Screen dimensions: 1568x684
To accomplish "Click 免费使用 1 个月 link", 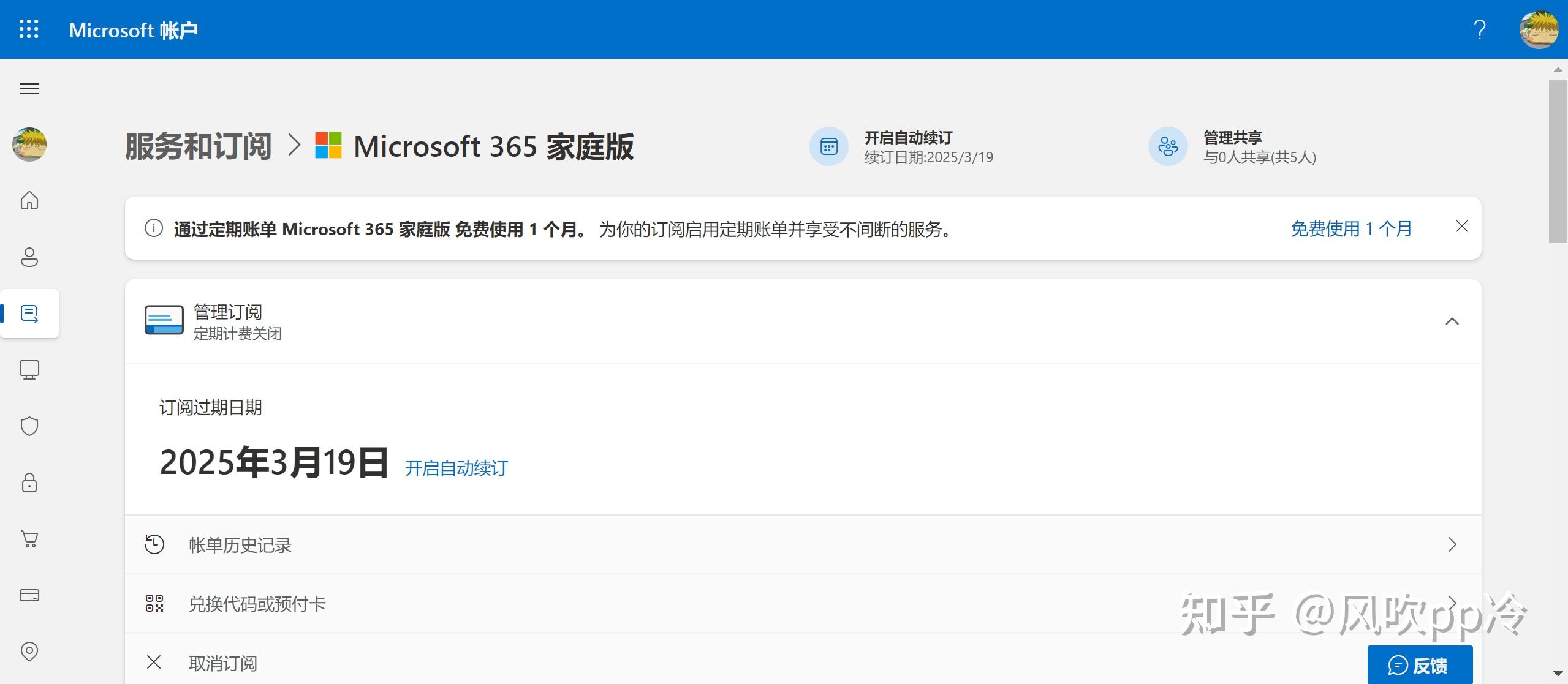I will tap(1351, 228).
